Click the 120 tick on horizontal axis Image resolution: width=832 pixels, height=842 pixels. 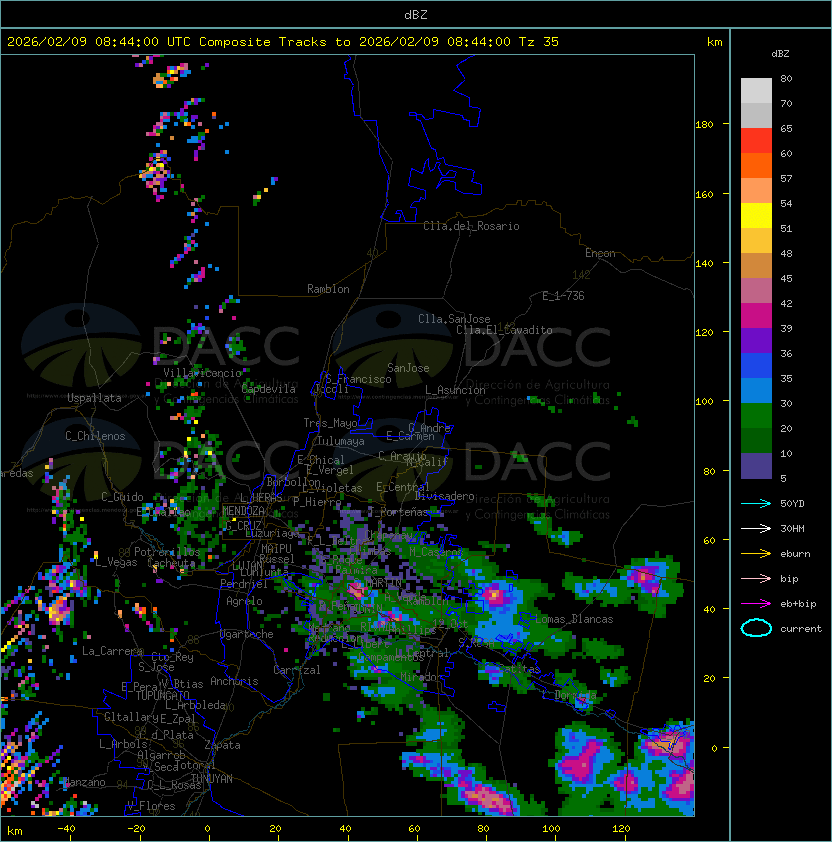click(621, 829)
